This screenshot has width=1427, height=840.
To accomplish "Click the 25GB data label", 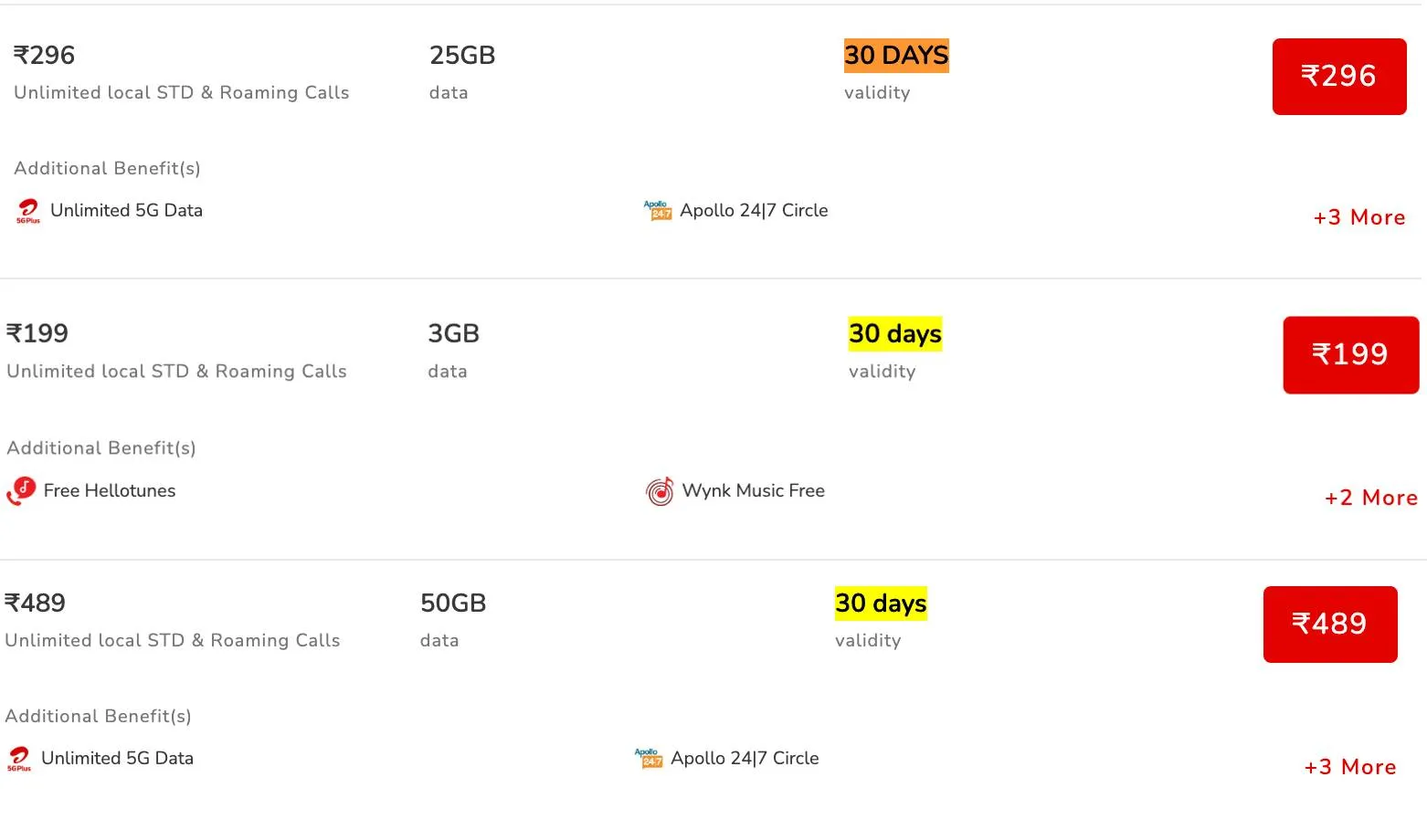I will [x=462, y=56].
